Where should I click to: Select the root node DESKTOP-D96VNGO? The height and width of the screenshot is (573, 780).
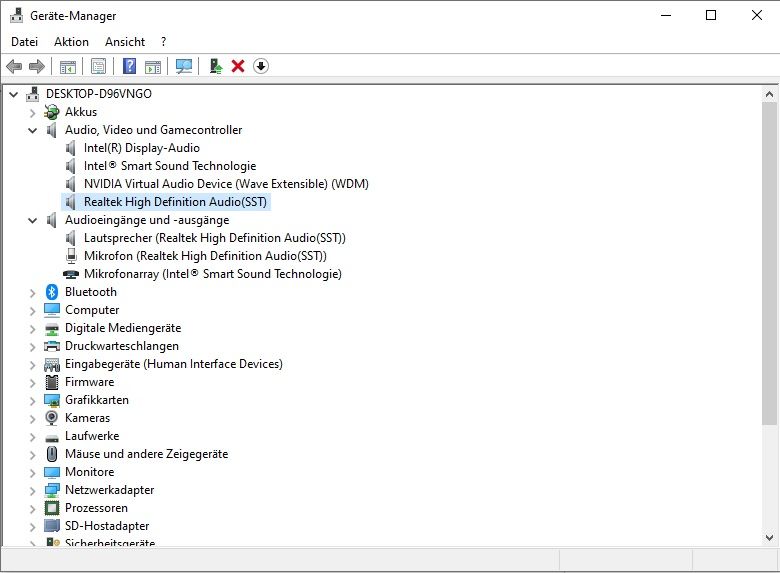[98, 94]
